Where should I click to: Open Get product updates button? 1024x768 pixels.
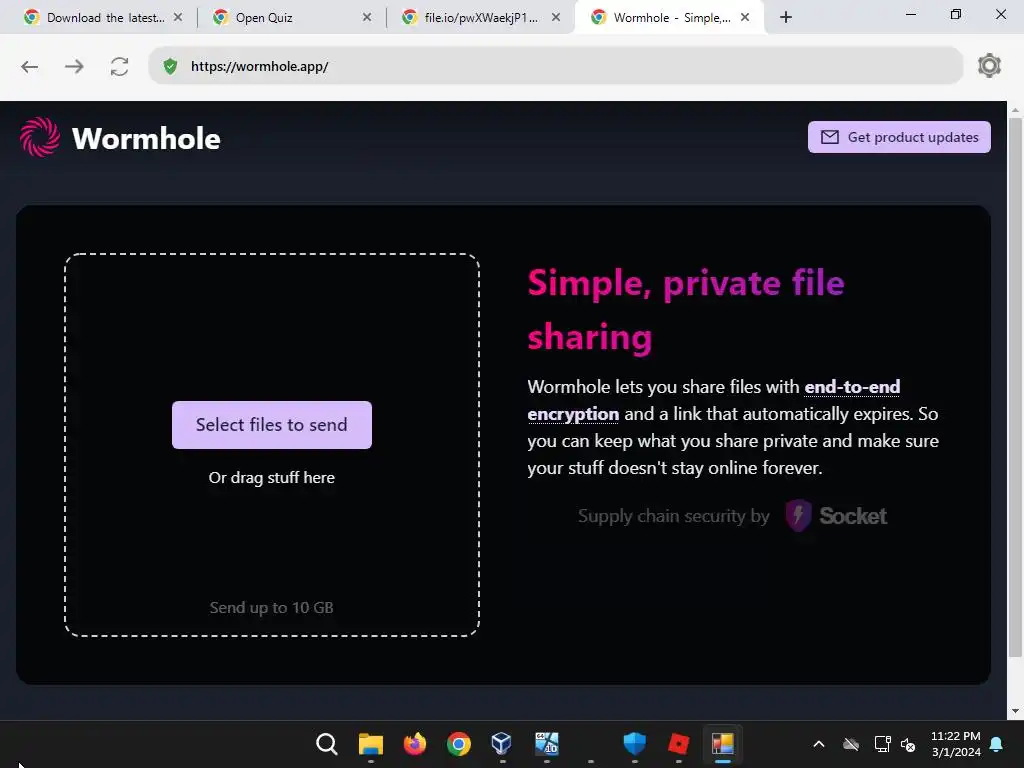pos(899,137)
